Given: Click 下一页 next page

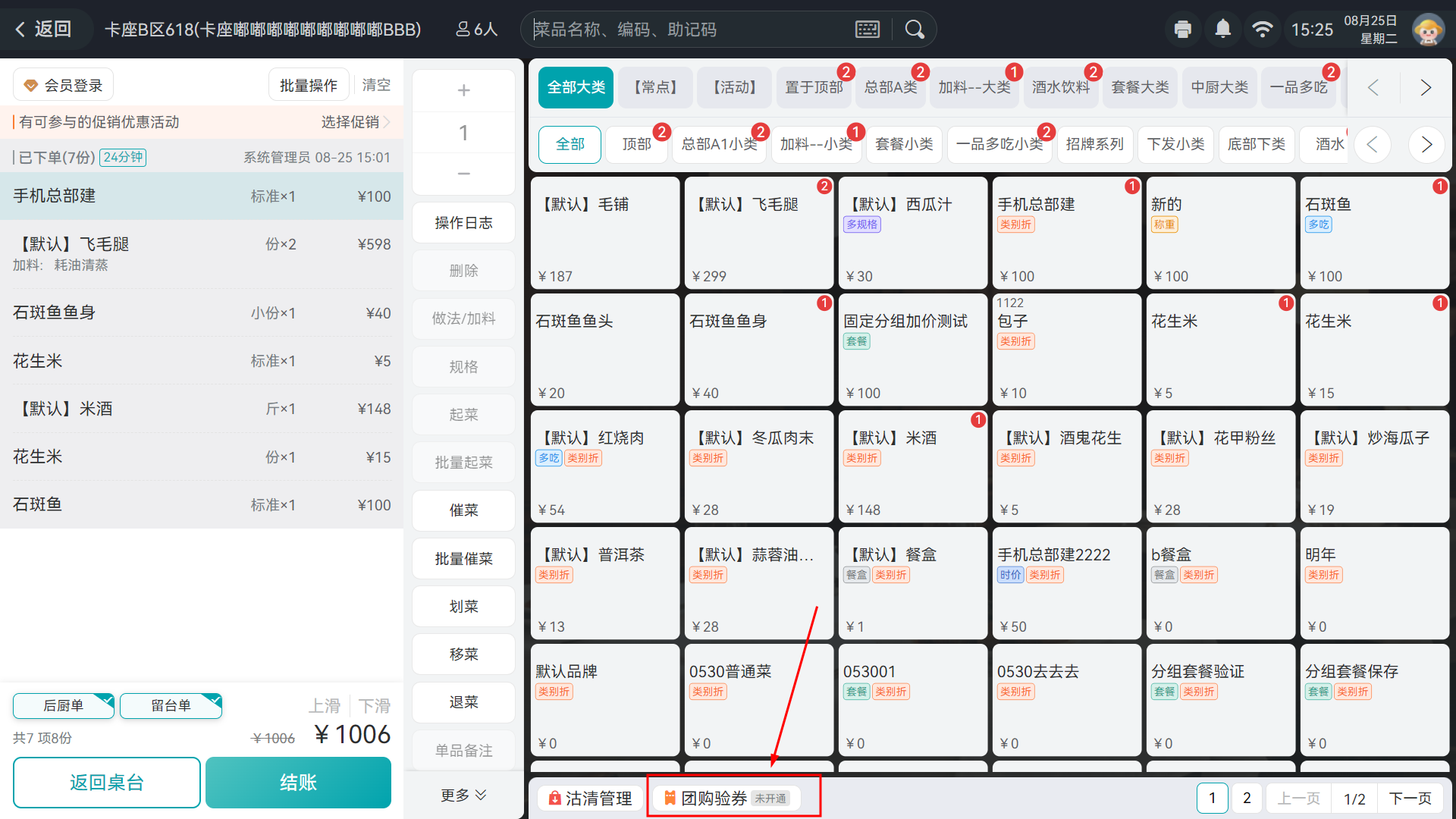Looking at the screenshot, I should (1410, 798).
